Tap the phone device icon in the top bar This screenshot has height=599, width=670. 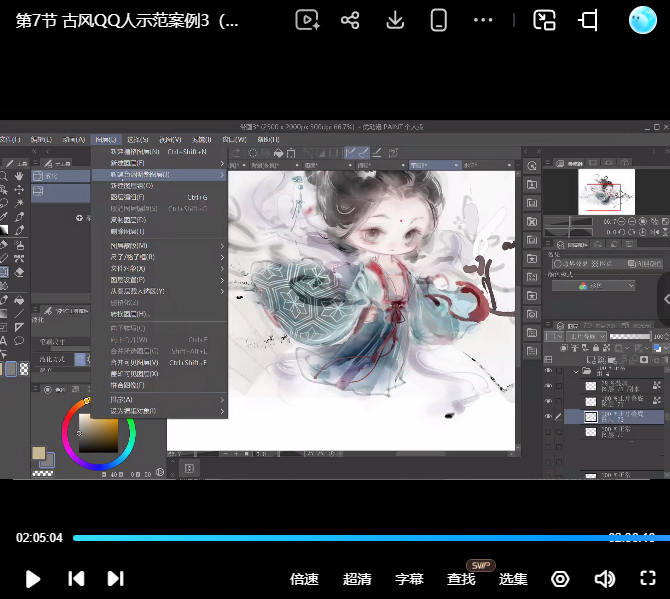(x=438, y=20)
